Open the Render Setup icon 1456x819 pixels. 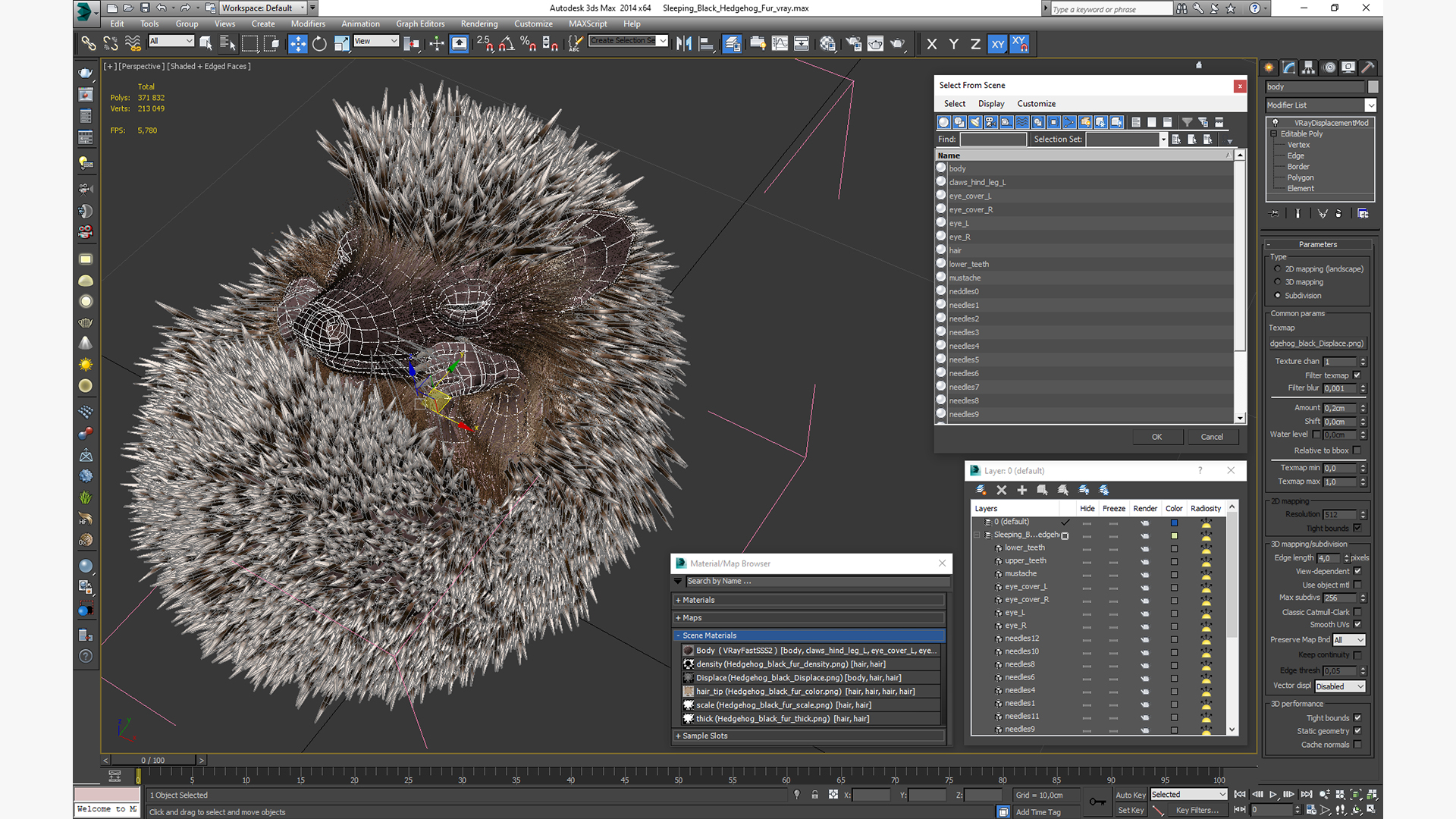(854, 44)
